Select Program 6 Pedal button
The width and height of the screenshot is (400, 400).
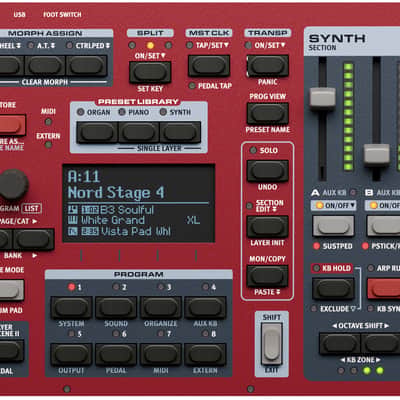click(116, 354)
